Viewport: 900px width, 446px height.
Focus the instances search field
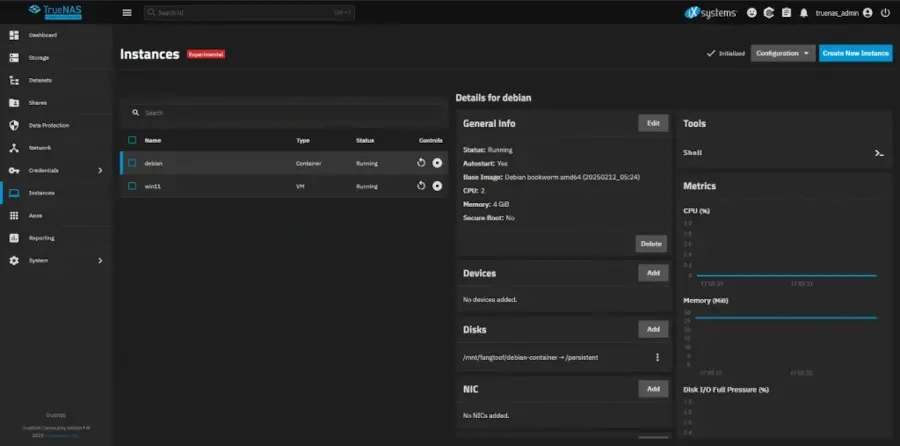[284, 113]
